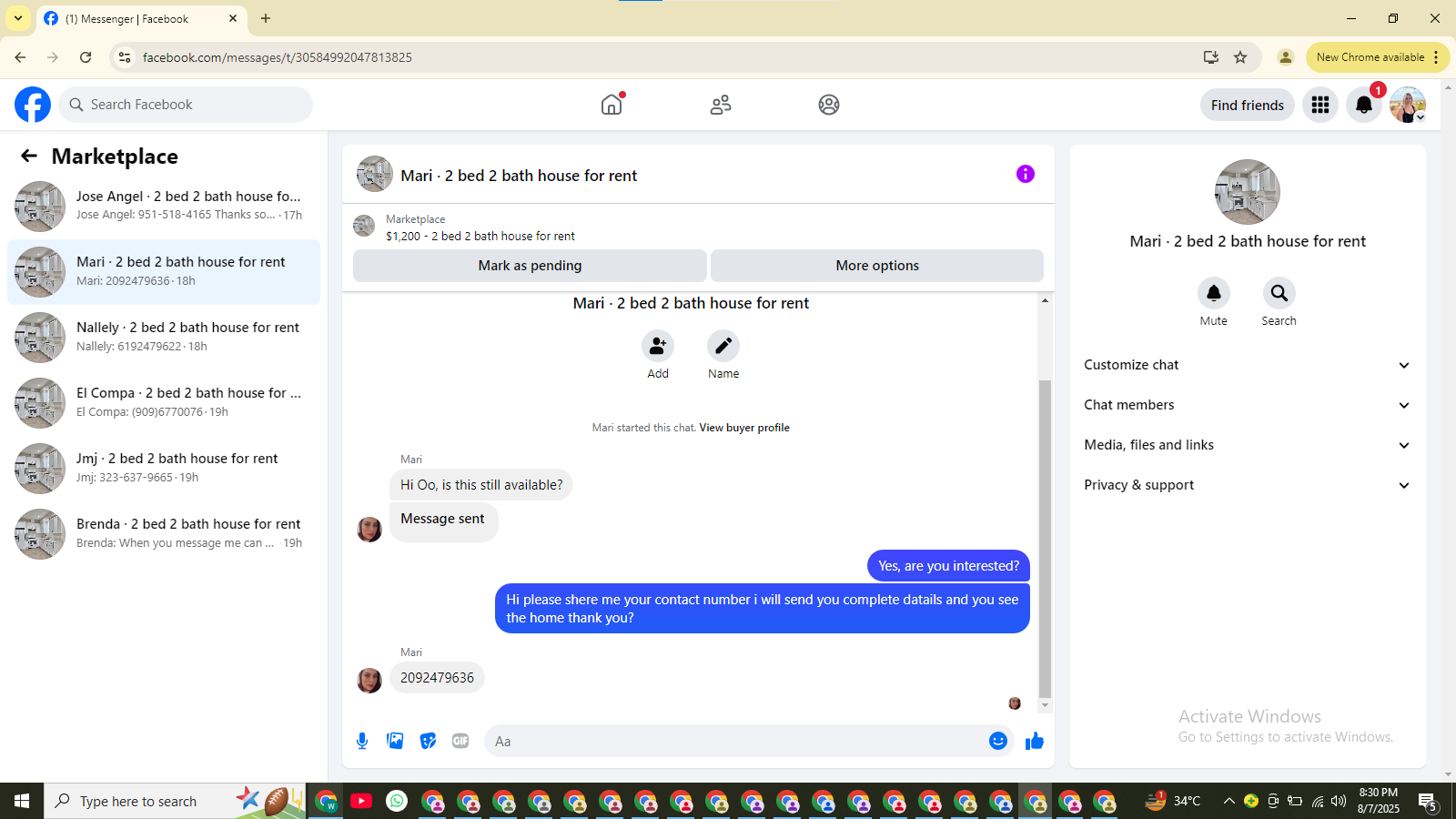
Task: Open View buyer profile link
Action: [x=744, y=428]
